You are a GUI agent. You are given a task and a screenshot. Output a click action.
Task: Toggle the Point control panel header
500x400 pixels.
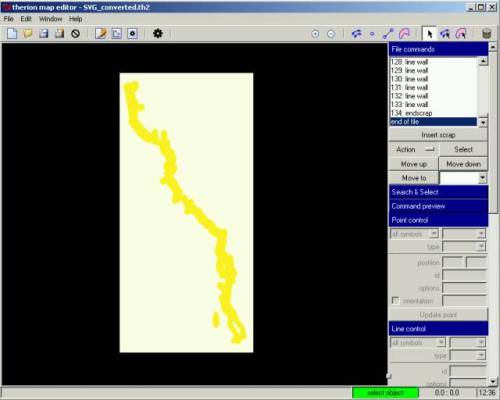[x=438, y=220]
